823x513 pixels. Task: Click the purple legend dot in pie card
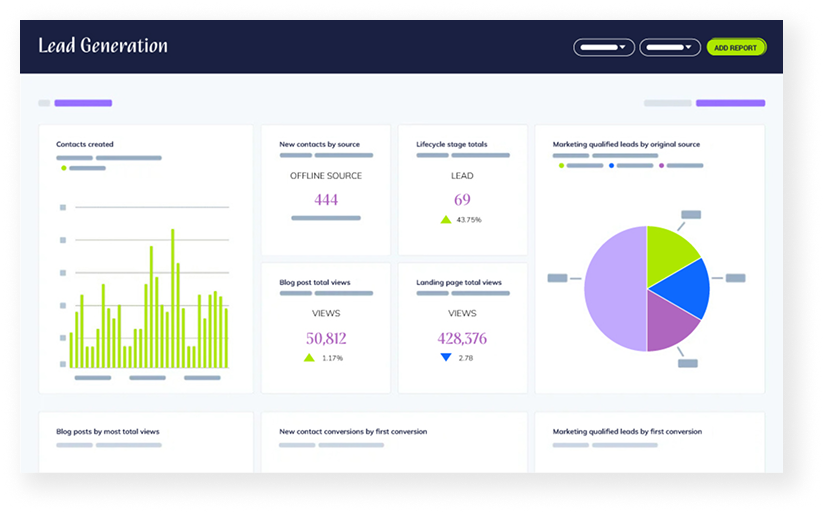point(661,165)
